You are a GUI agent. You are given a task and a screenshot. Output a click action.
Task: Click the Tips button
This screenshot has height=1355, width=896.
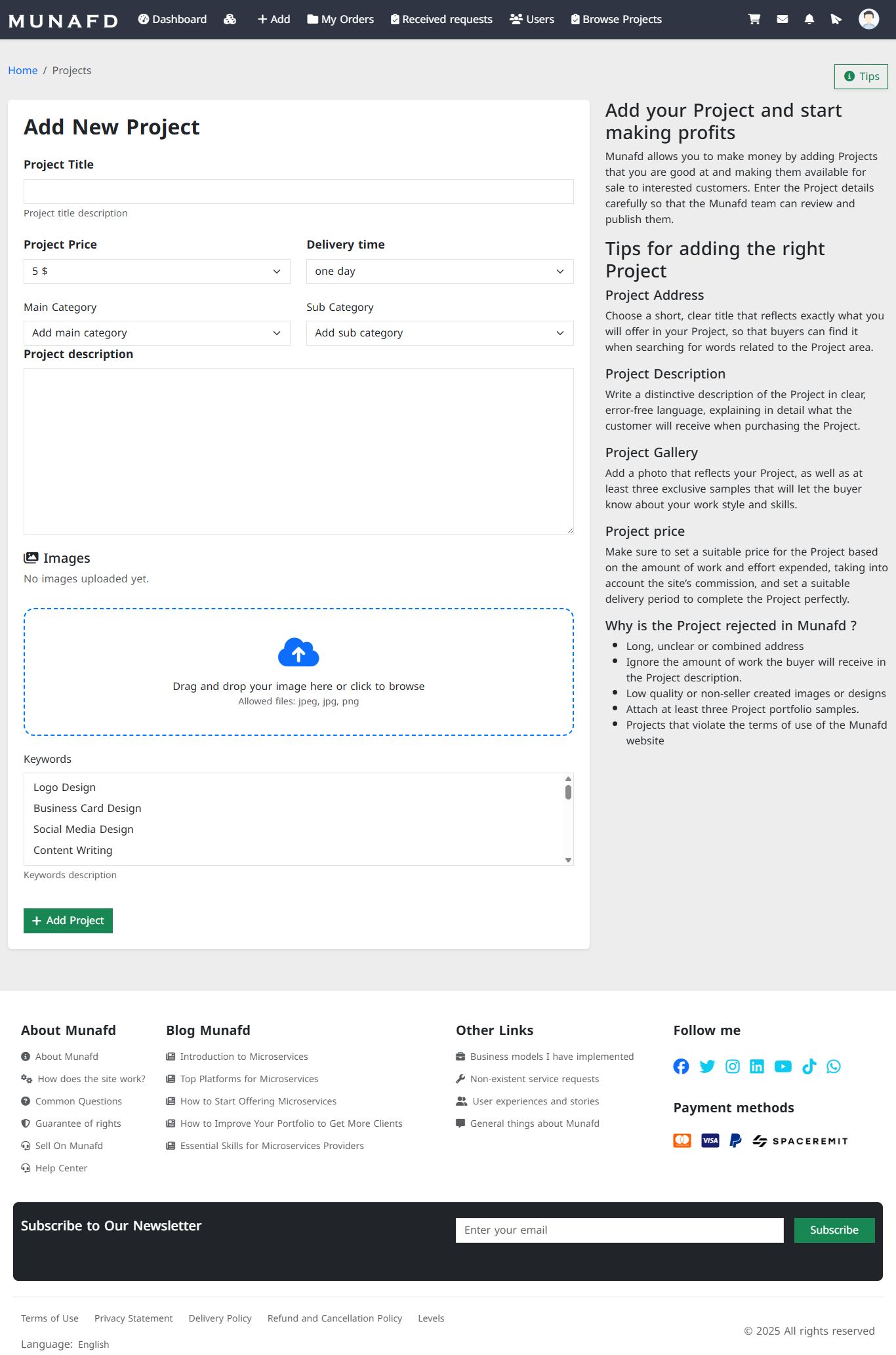pos(861,77)
